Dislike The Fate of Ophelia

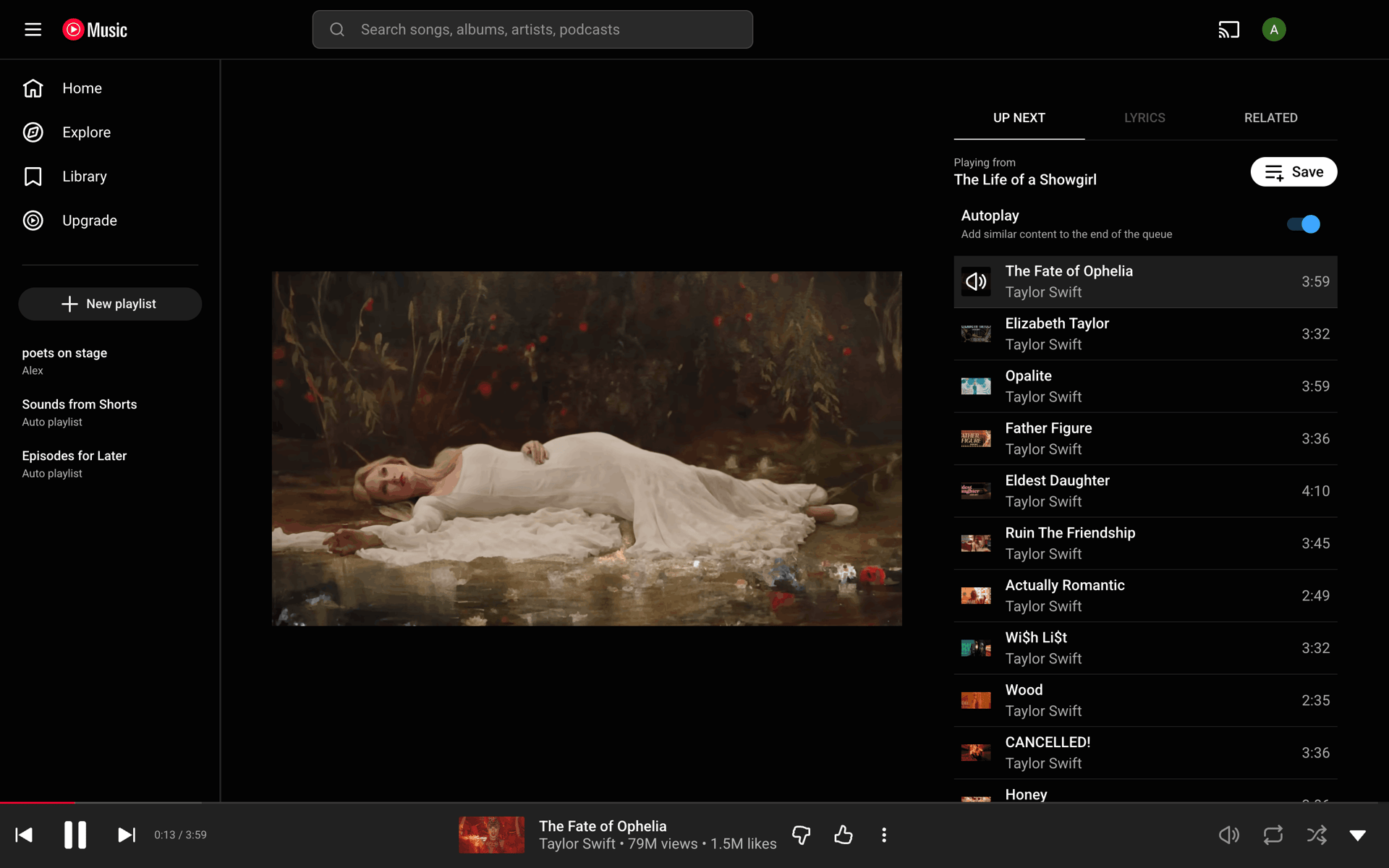(802, 835)
